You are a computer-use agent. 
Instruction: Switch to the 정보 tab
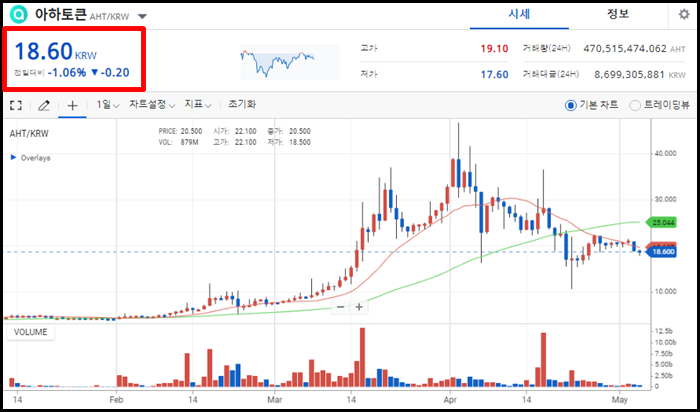tap(618, 15)
